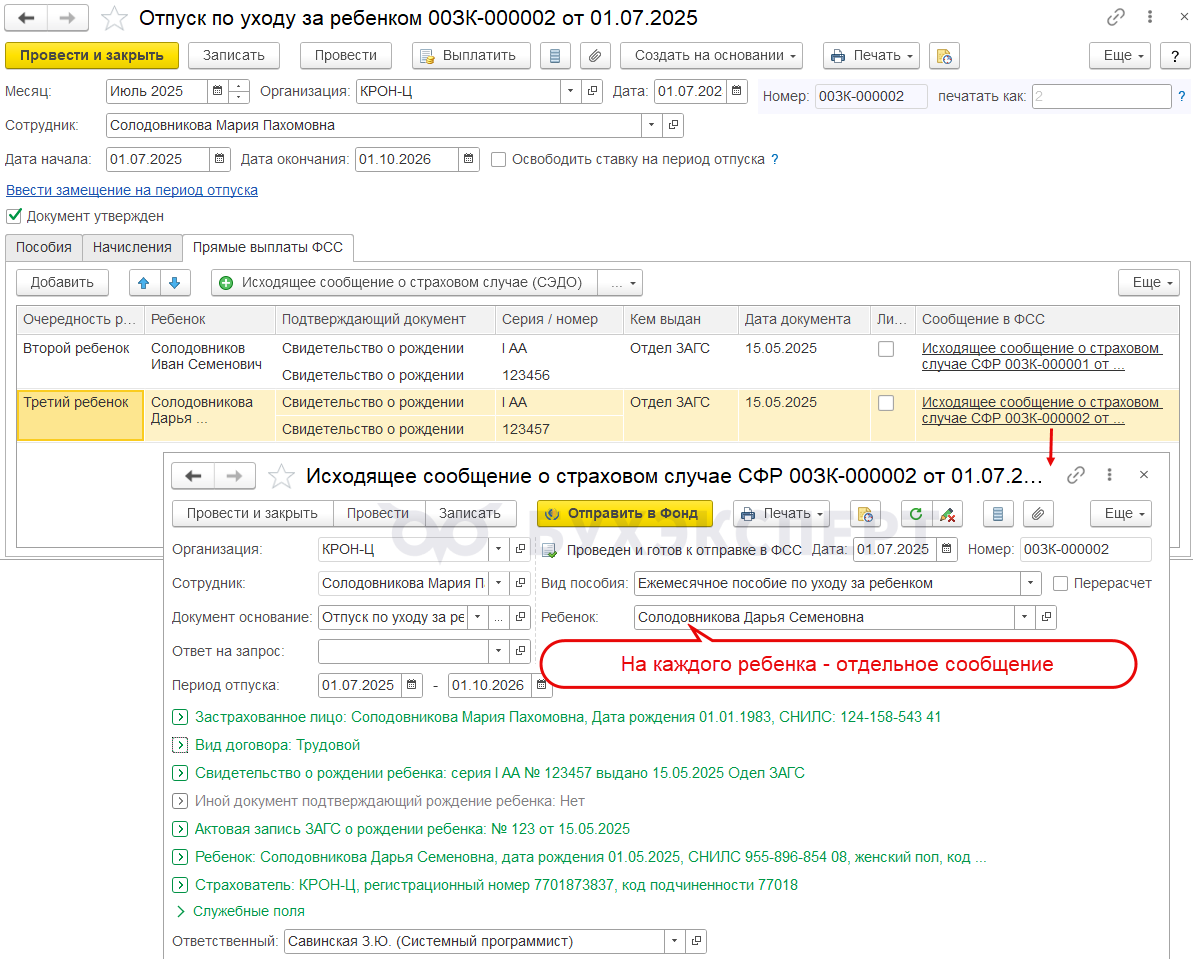Tick the Перерасчет checkbox
The height and width of the screenshot is (959, 1193).
(x=1061, y=583)
